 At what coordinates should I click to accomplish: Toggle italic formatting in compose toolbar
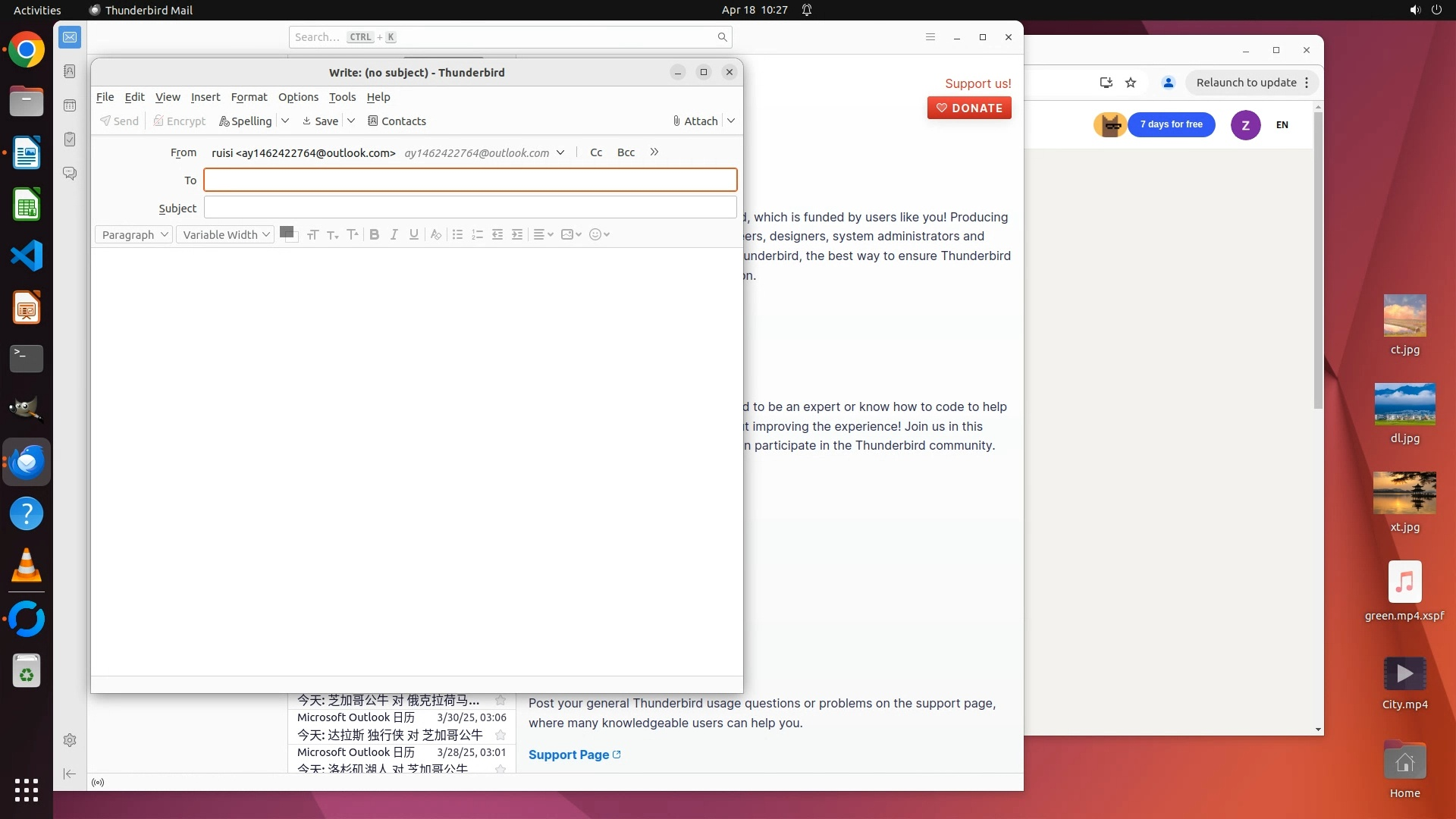(x=394, y=235)
